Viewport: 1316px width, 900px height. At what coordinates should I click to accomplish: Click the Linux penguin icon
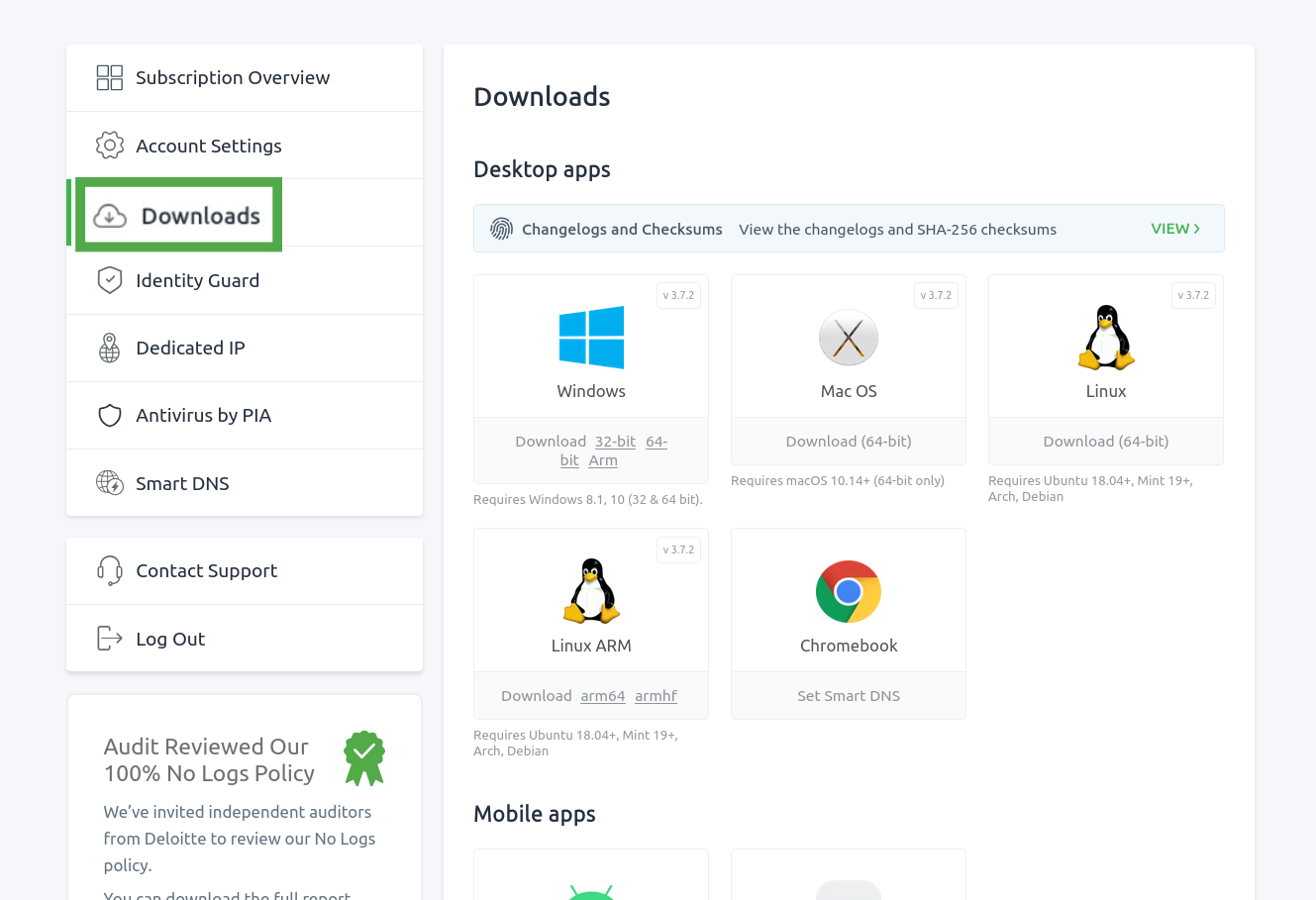click(x=1106, y=338)
